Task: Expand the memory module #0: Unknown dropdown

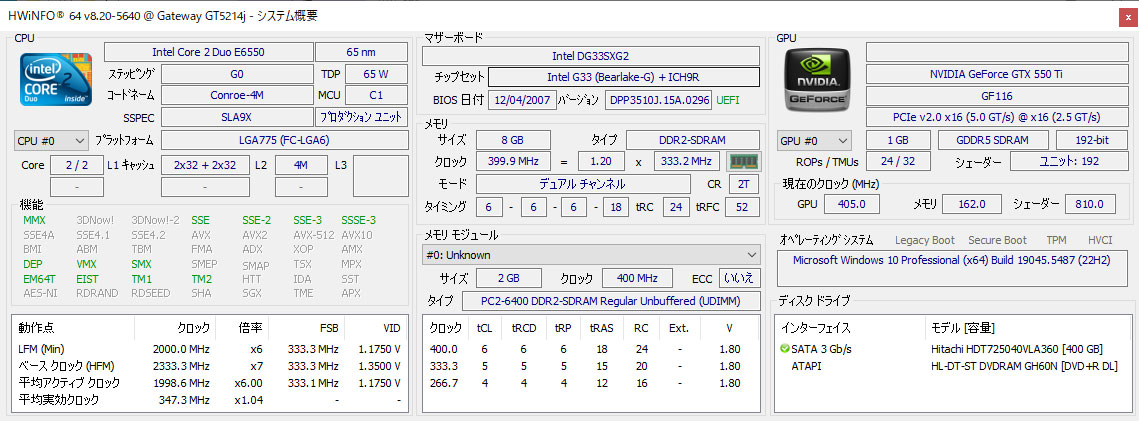Action: point(591,255)
